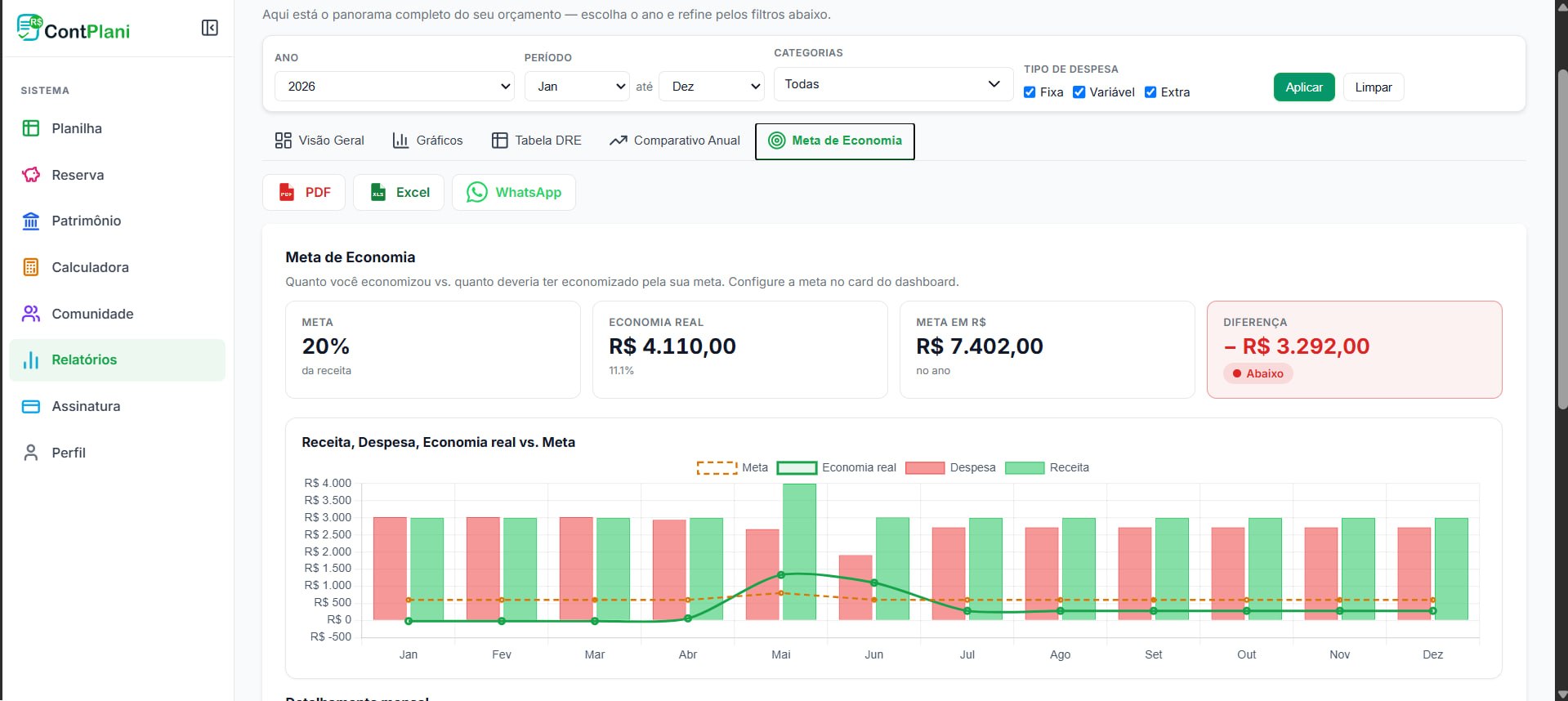Click the Relatórios bar chart icon
1568x701 pixels.
tap(31, 359)
